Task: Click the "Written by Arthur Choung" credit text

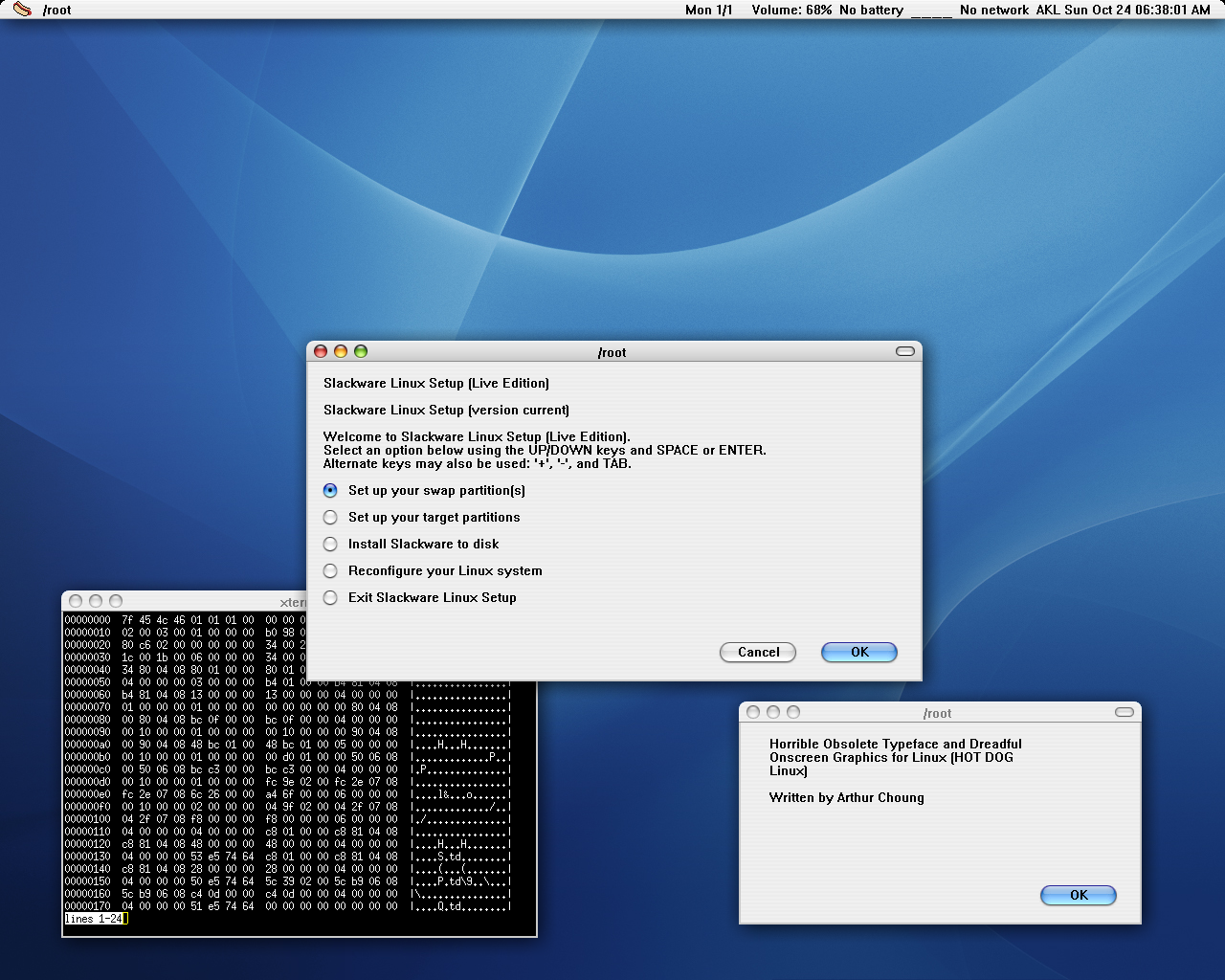Action: tap(847, 797)
